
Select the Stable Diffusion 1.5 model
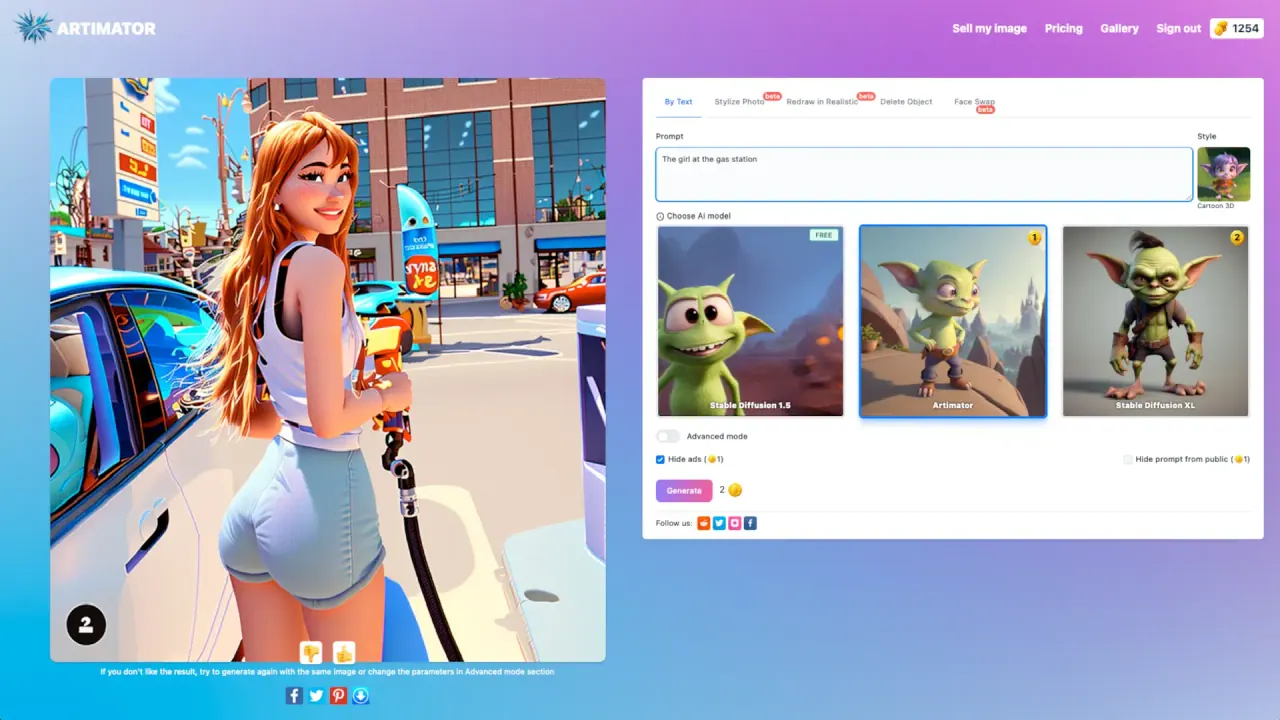coord(750,321)
